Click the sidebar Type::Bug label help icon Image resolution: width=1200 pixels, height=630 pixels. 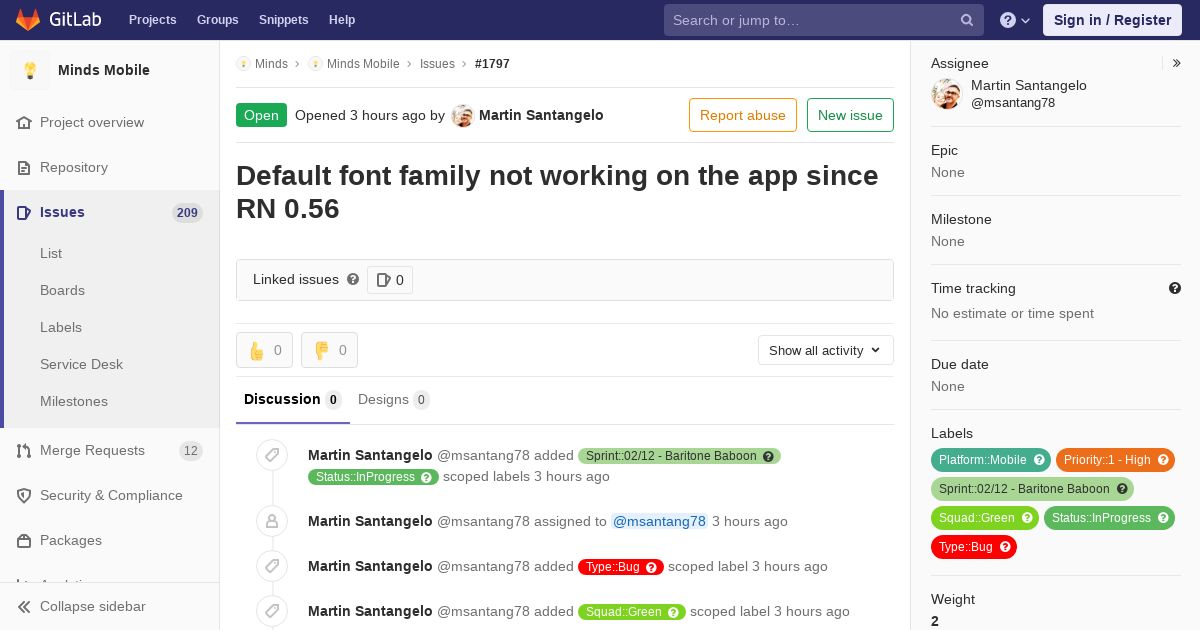1005,547
